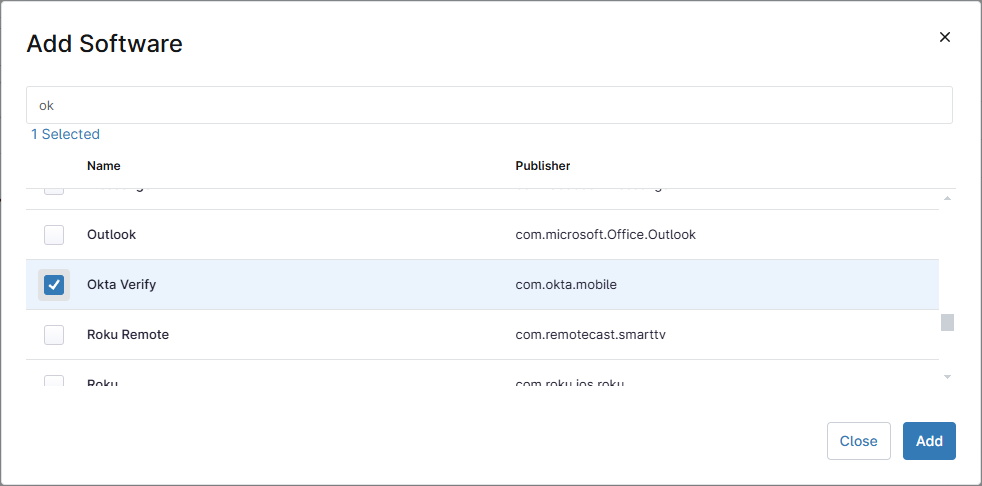Sort by the Publisher column header
Image resolution: width=982 pixels, height=486 pixels.
pos(542,166)
